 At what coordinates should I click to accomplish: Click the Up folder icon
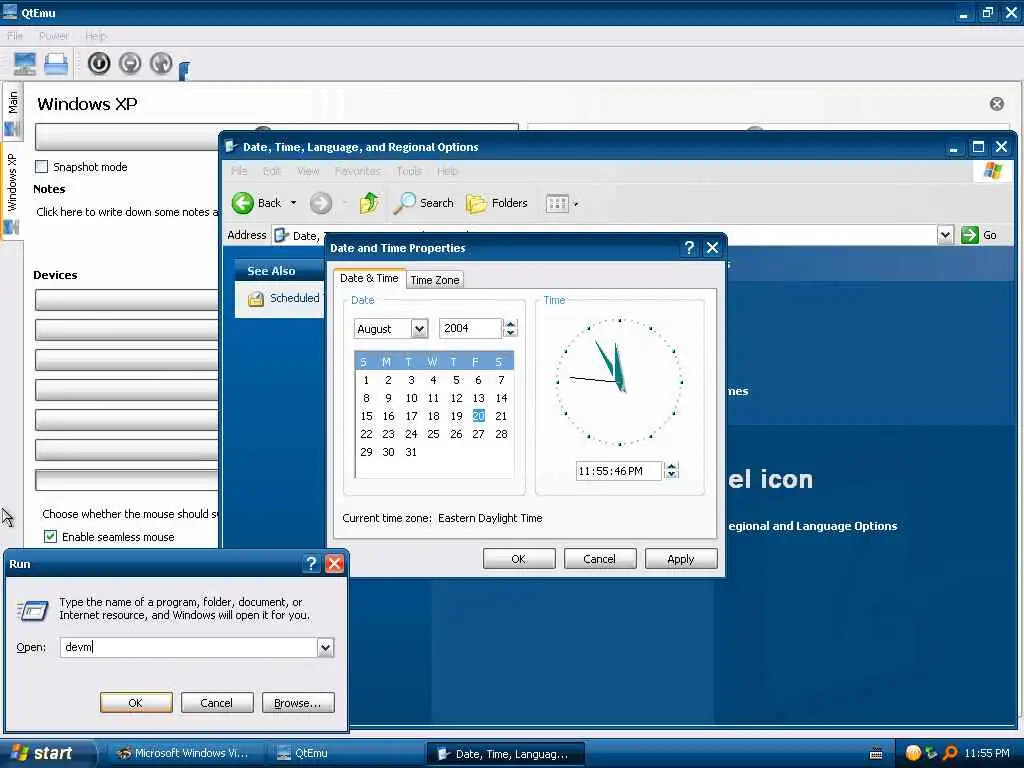pos(369,203)
